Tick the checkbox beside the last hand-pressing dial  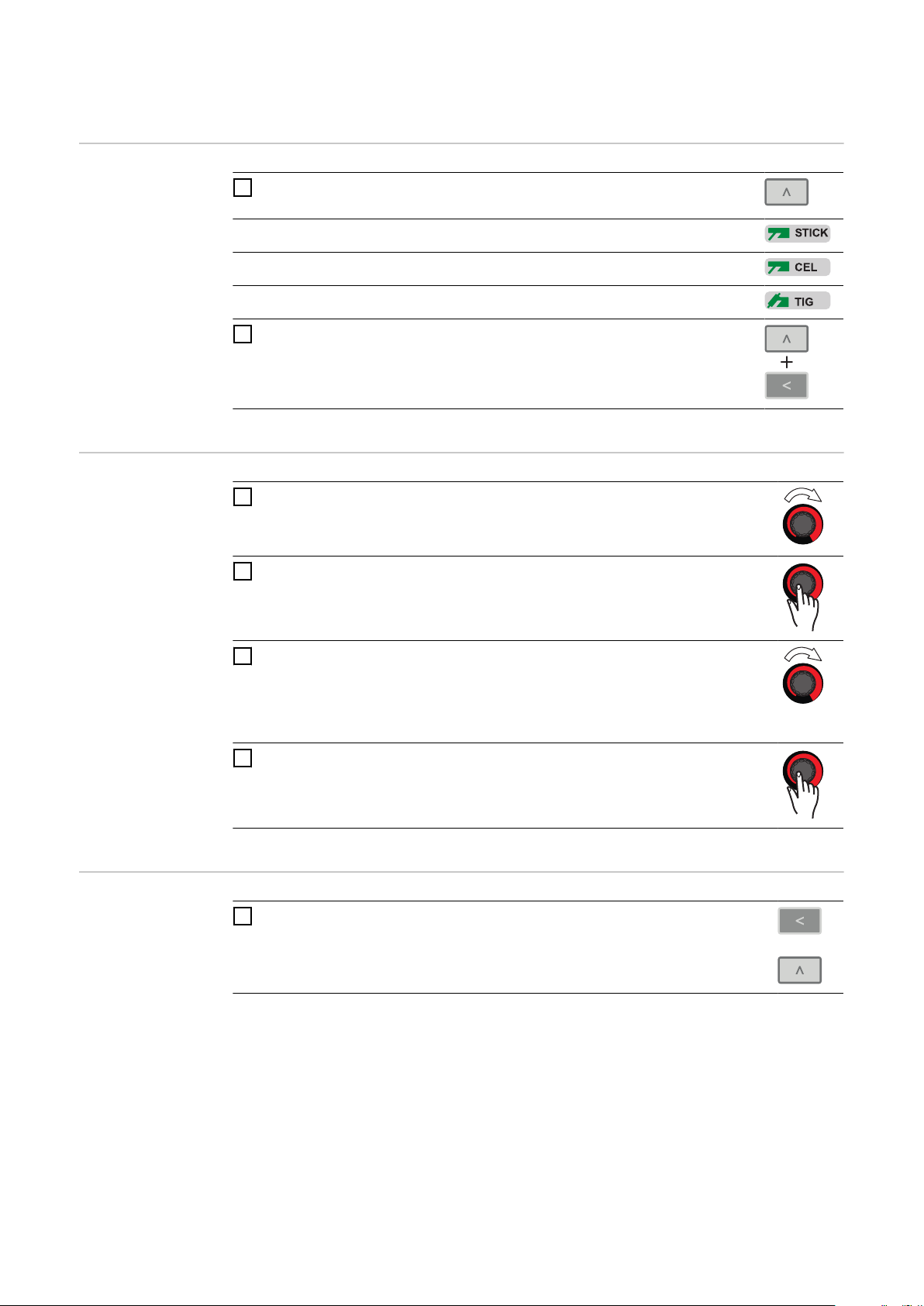pyautogui.click(x=243, y=758)
